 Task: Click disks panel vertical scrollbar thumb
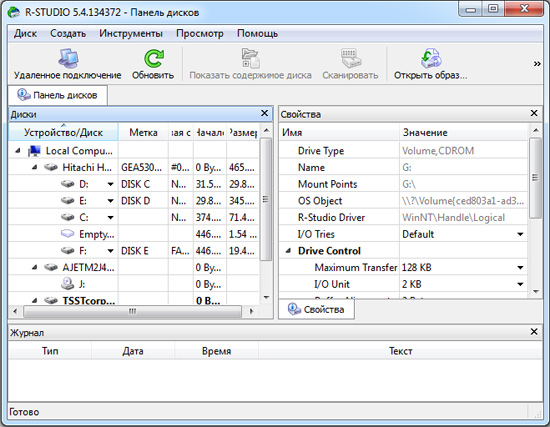pyautogui.click(x=266, y=199)
